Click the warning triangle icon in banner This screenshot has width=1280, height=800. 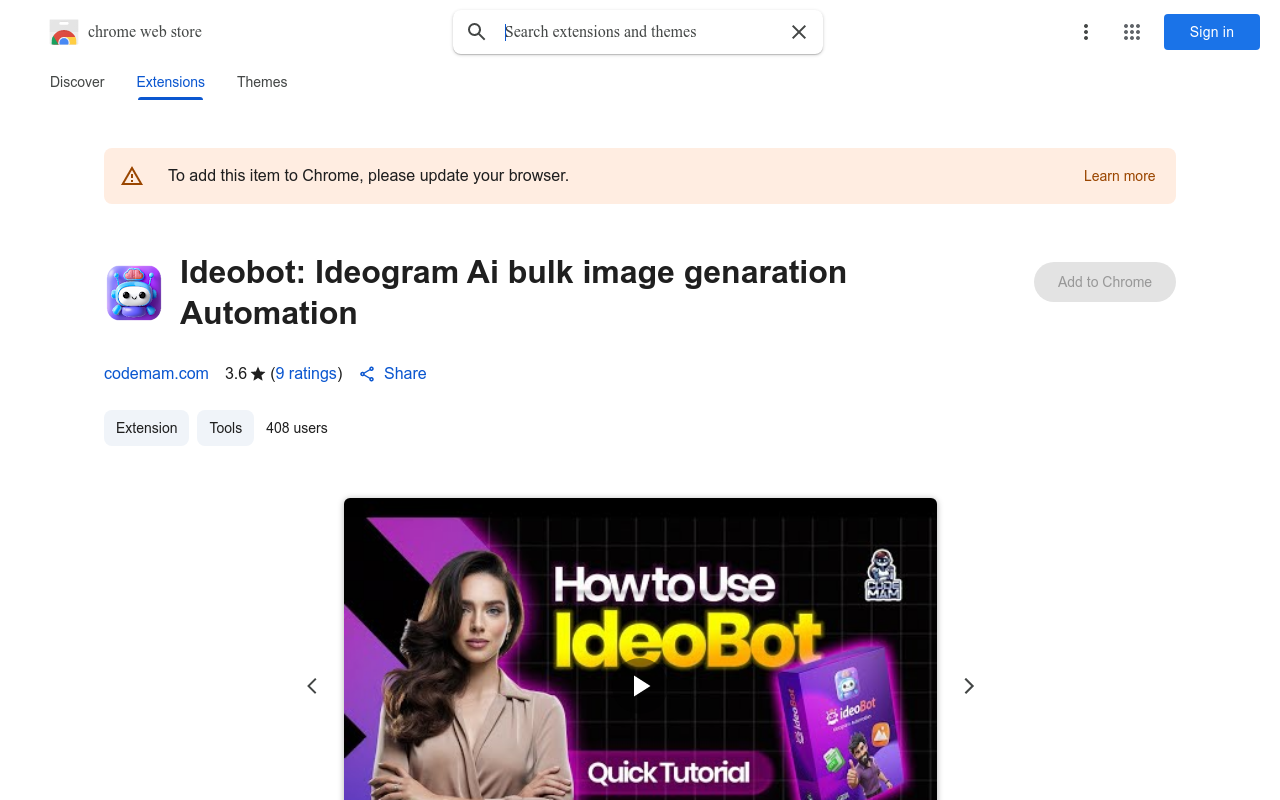(132, 176)
